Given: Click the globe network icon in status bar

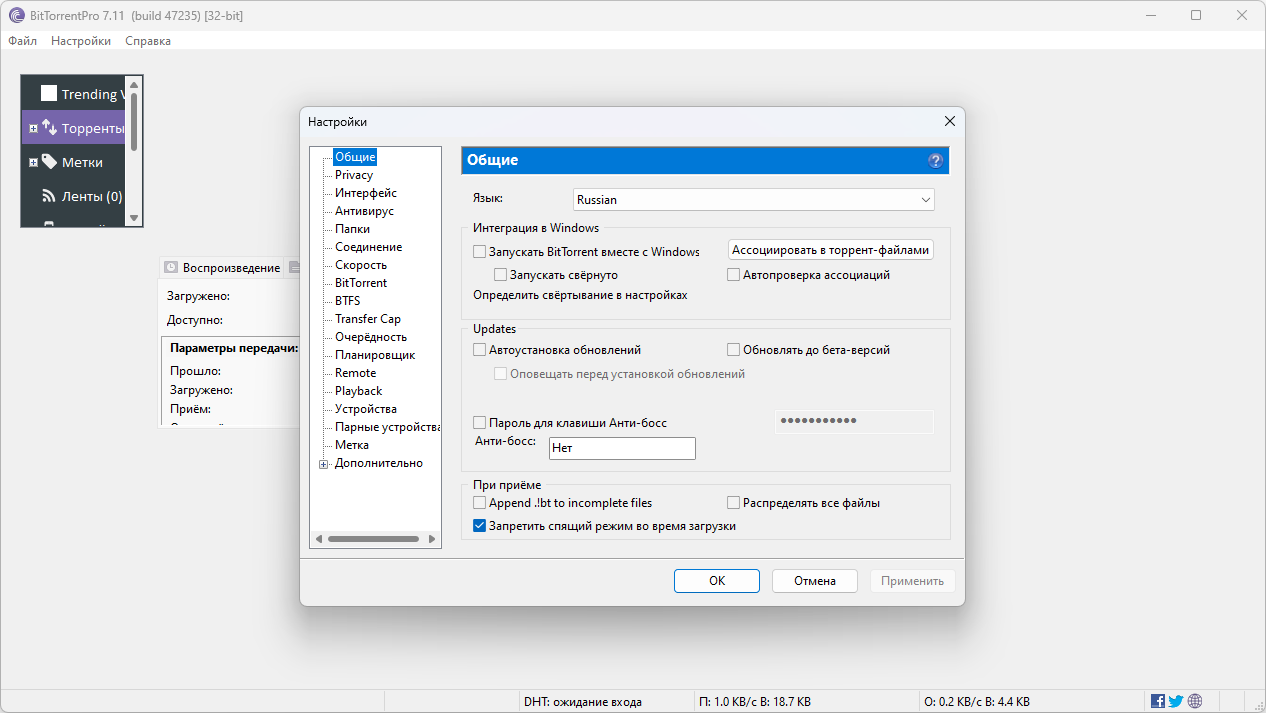Looking at the screenshot, I should click(1195, 702).
